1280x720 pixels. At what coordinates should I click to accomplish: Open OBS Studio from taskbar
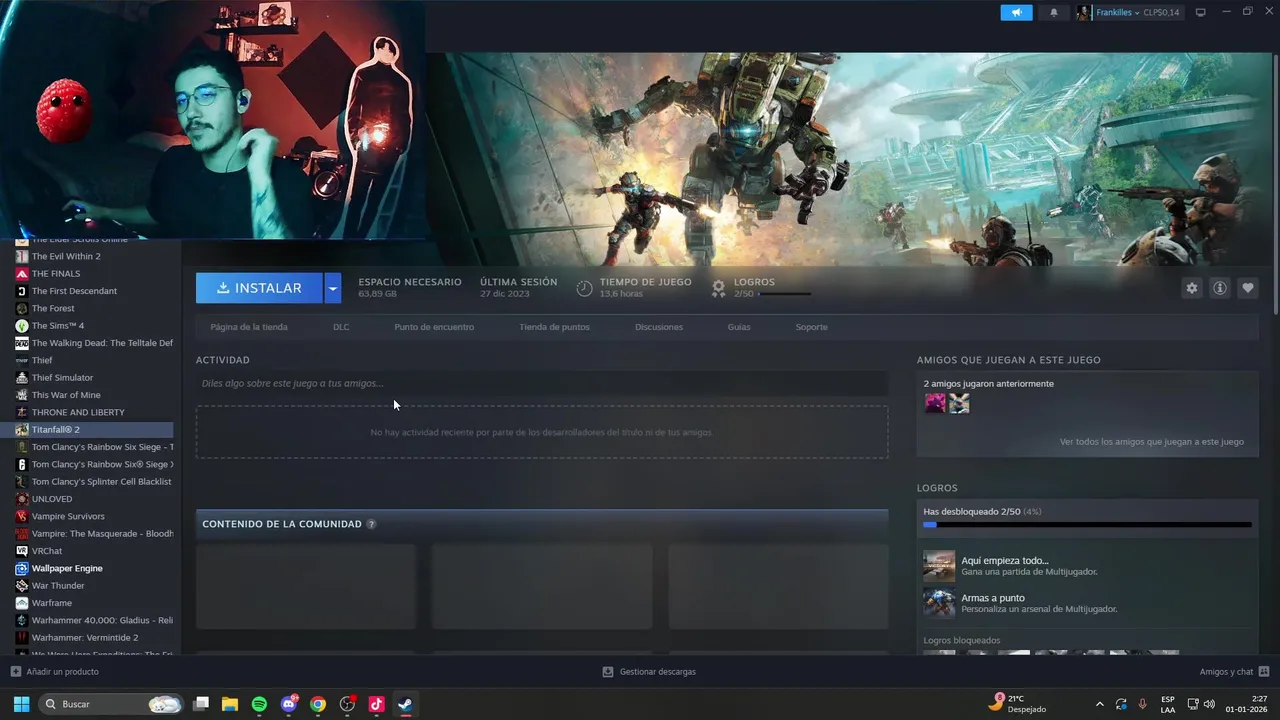[347, 704]
